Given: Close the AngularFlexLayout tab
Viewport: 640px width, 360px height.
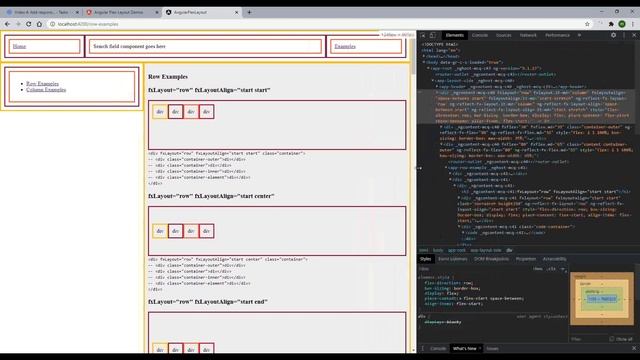Looking at the screenshot, I should point(236,12).
